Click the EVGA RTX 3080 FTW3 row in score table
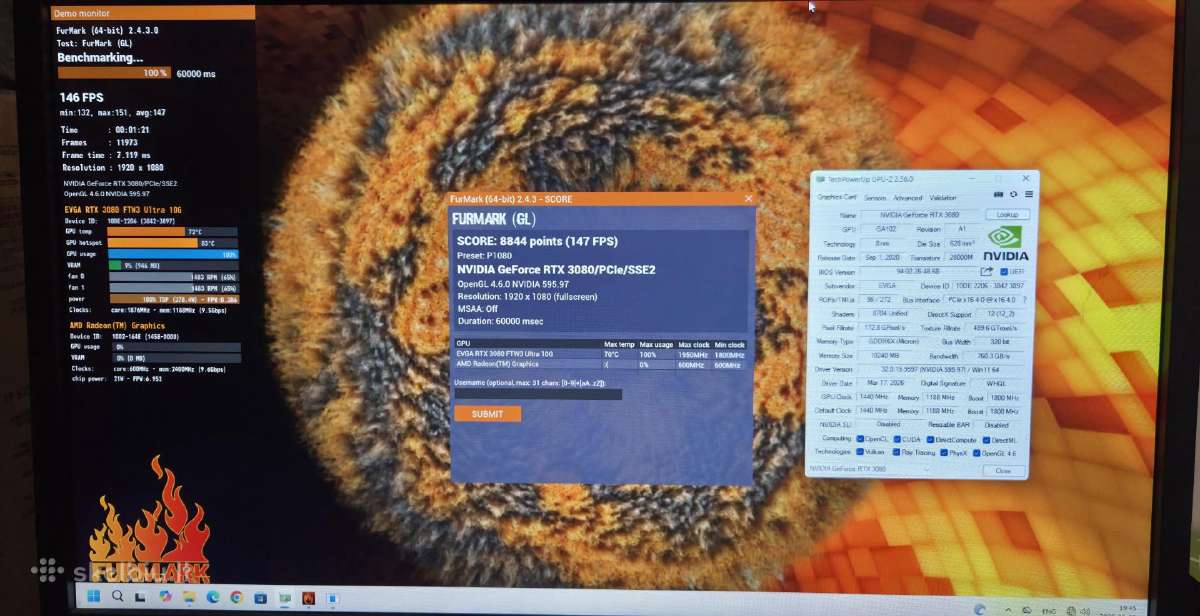 (x=600, y=354)
